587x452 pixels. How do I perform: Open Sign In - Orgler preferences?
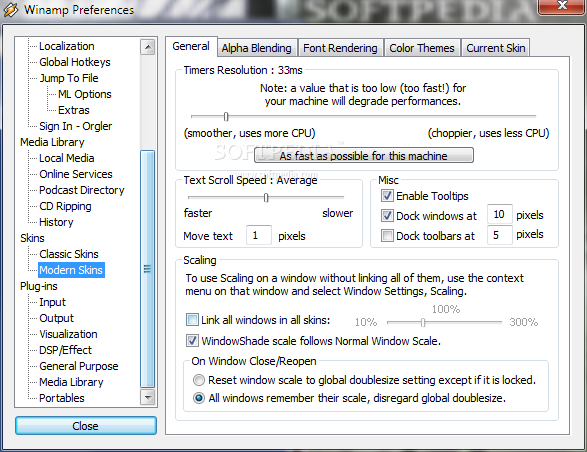coord(76,126)
